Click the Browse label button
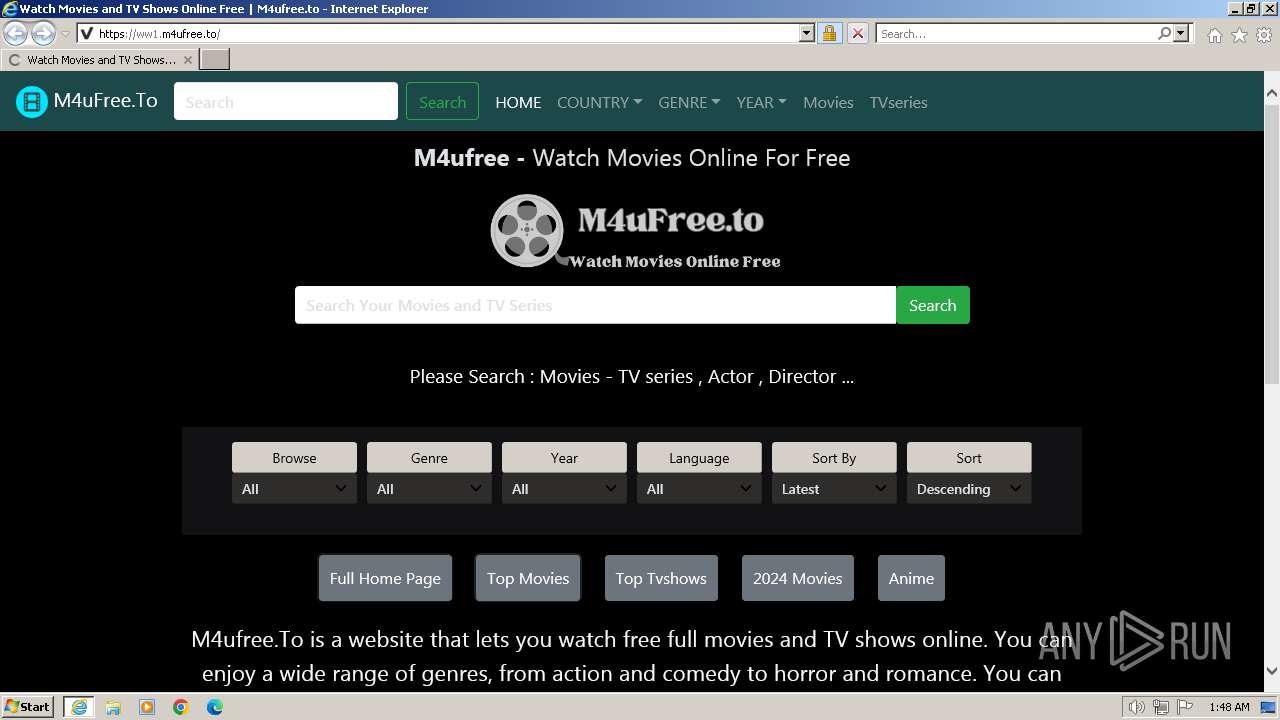 (294, 457)
